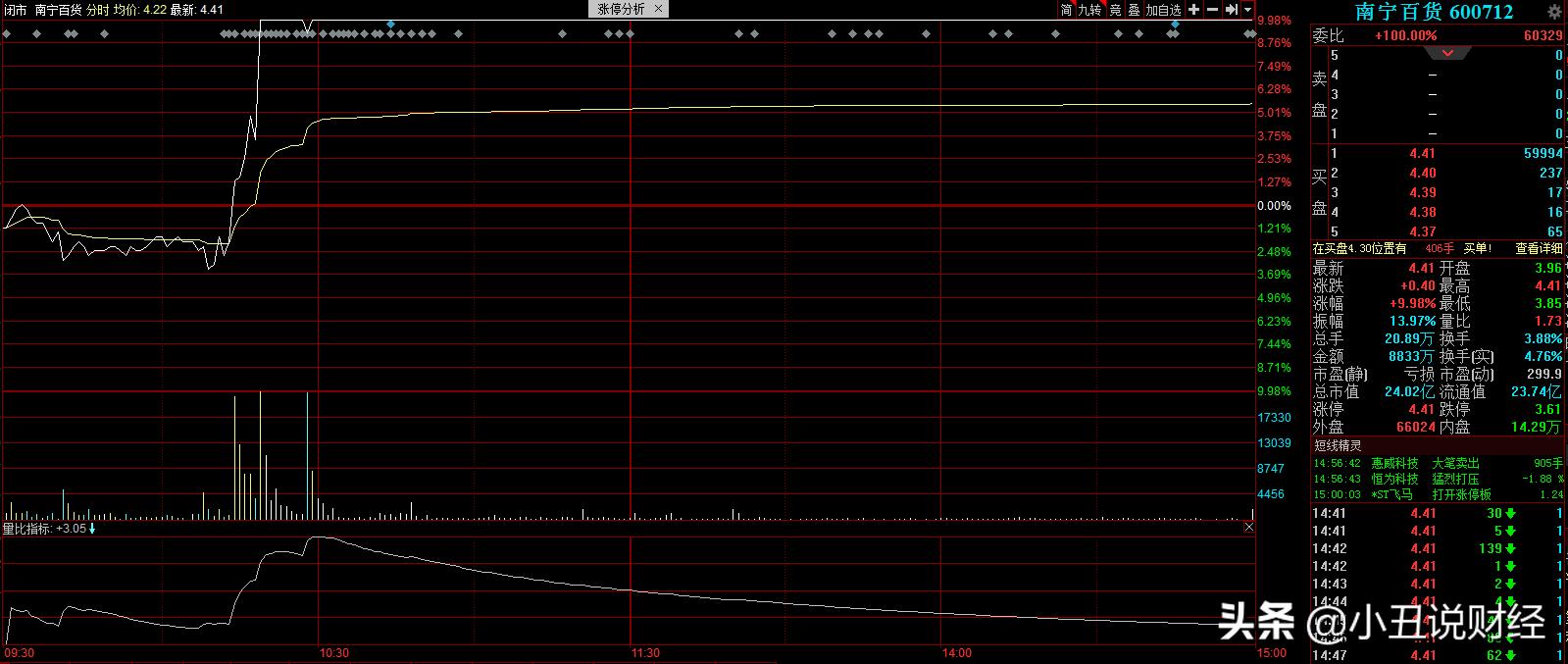Screen dimensions: 1568x664
Task: Open the 量比指标 indicator selector
Action: (27, 529)
